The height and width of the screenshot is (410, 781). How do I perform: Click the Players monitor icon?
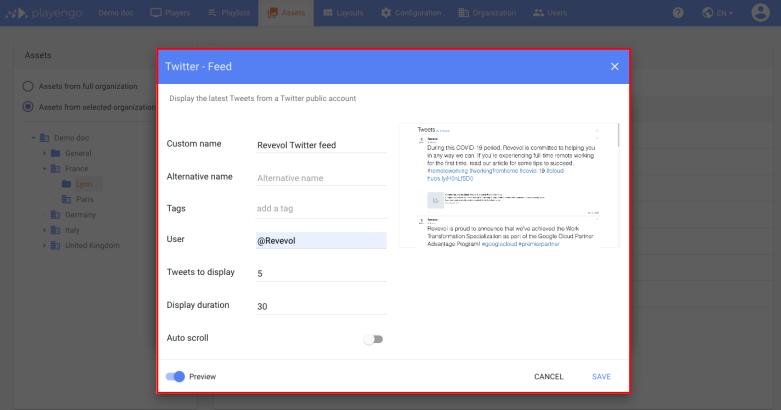point(156,13)
